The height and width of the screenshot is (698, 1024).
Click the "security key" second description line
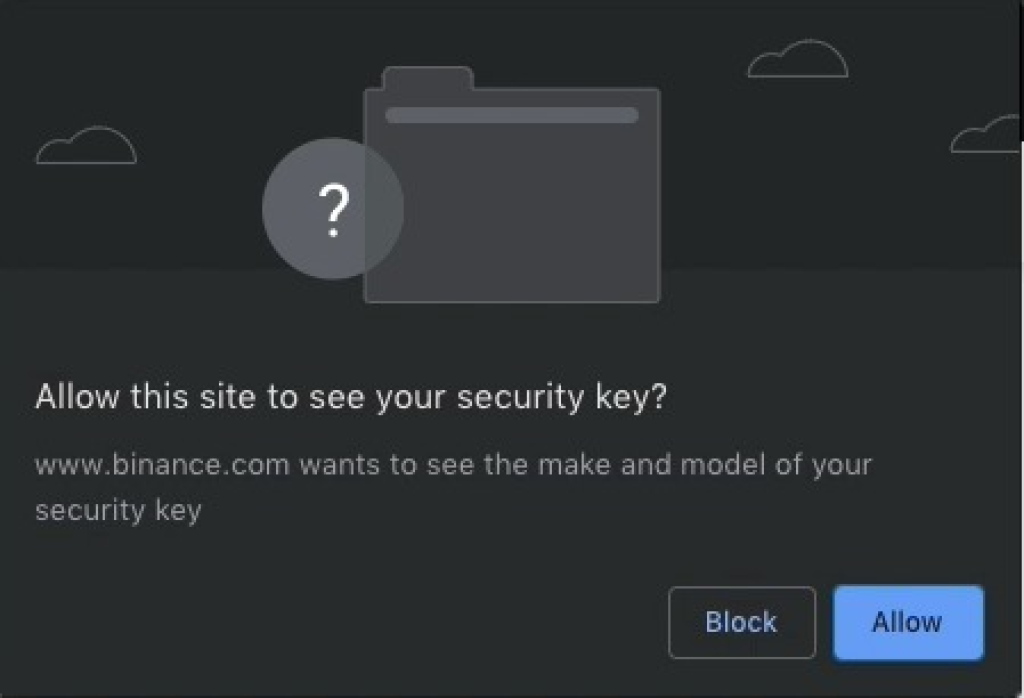(x=118, y=511)
